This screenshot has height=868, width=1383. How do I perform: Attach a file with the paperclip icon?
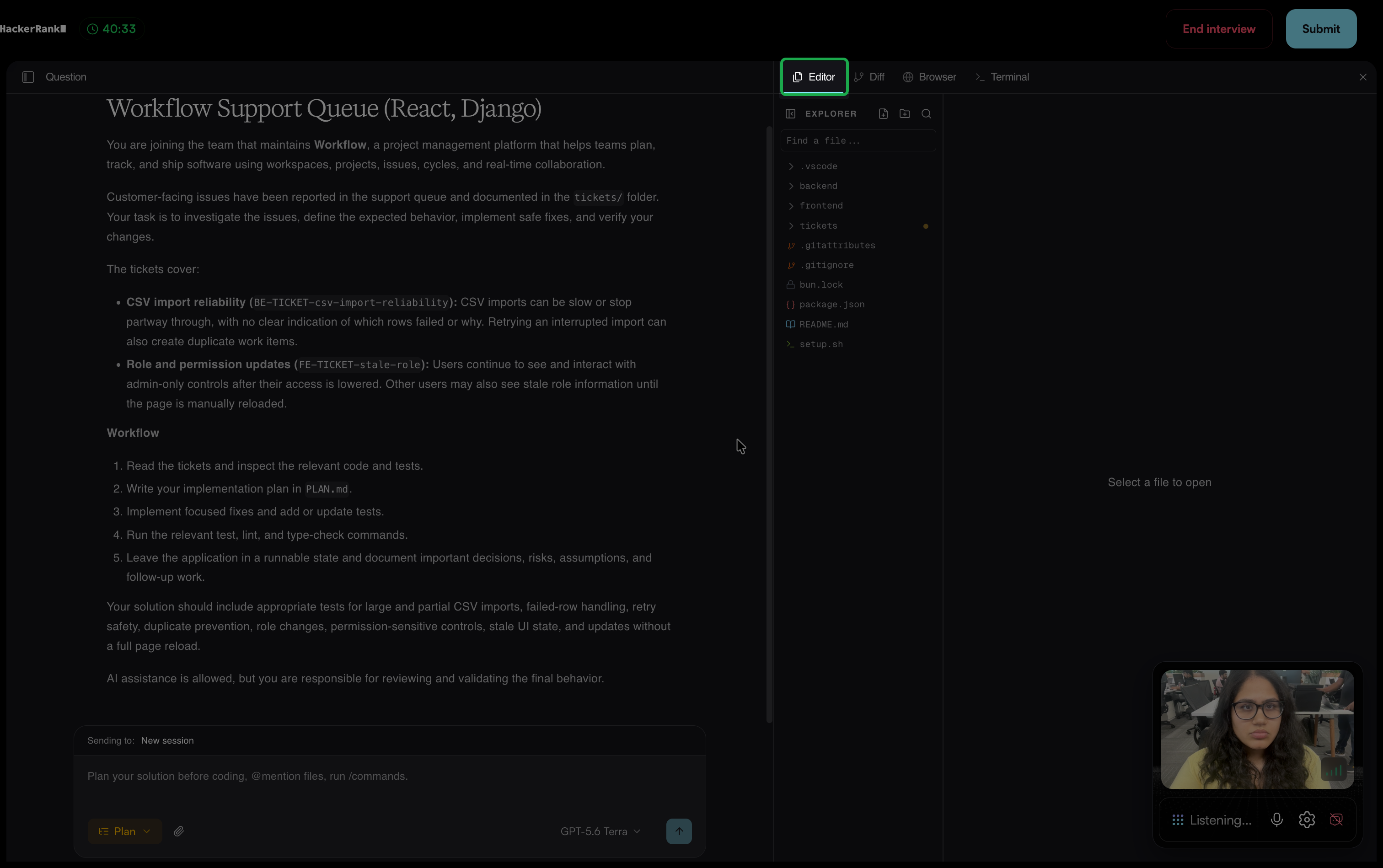pyautogui.click(x=179, y=831)
